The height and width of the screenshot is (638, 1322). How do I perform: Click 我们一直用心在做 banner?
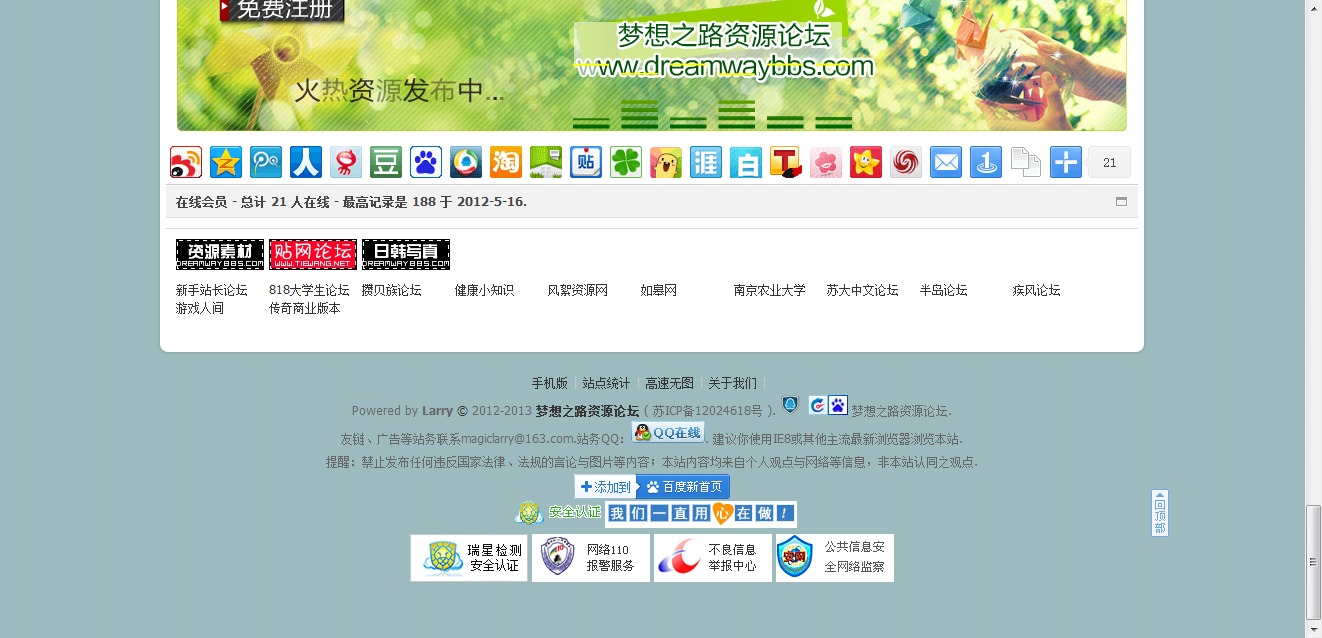(701, 514)
